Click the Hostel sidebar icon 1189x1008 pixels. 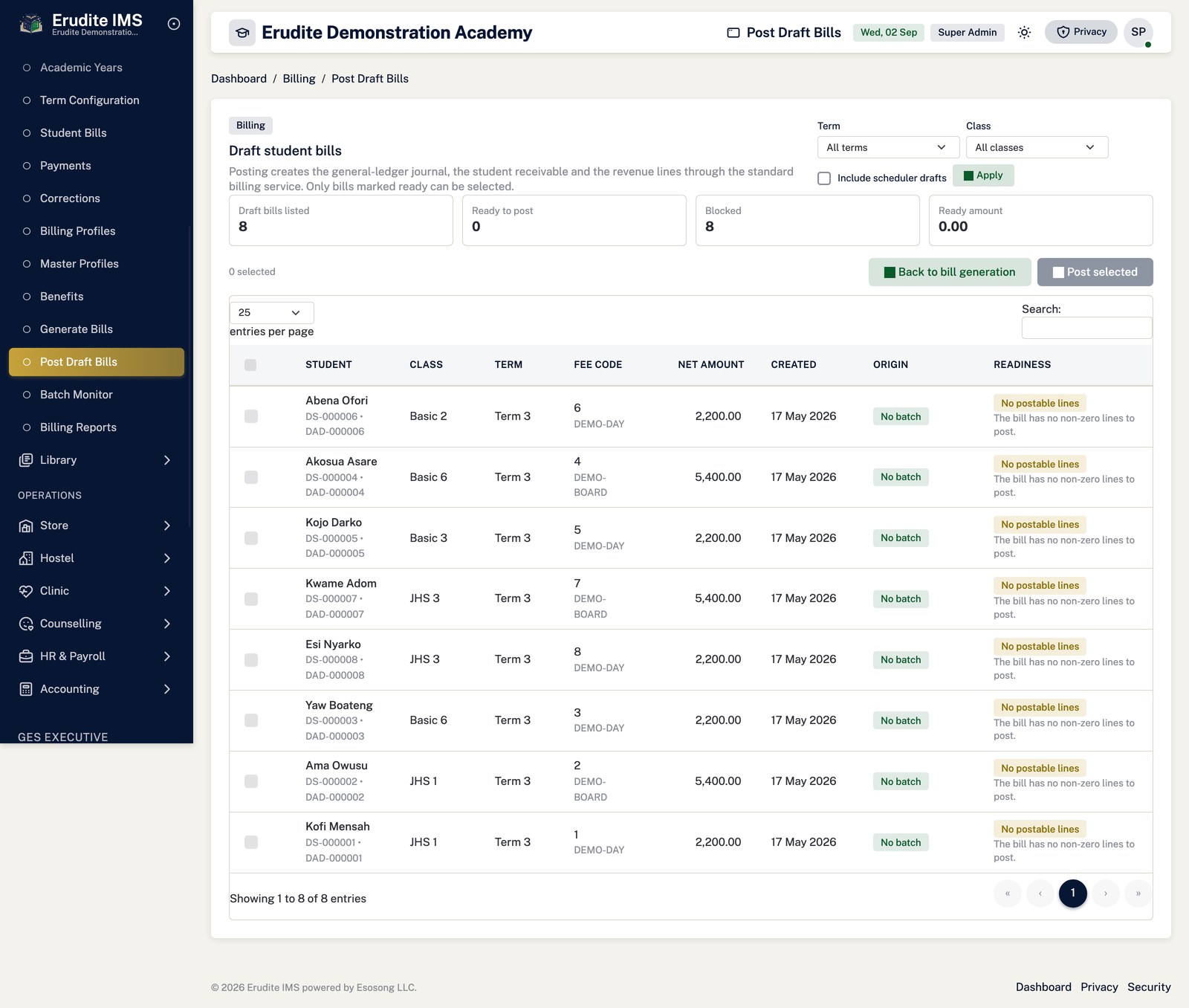(x=26, y=558)
